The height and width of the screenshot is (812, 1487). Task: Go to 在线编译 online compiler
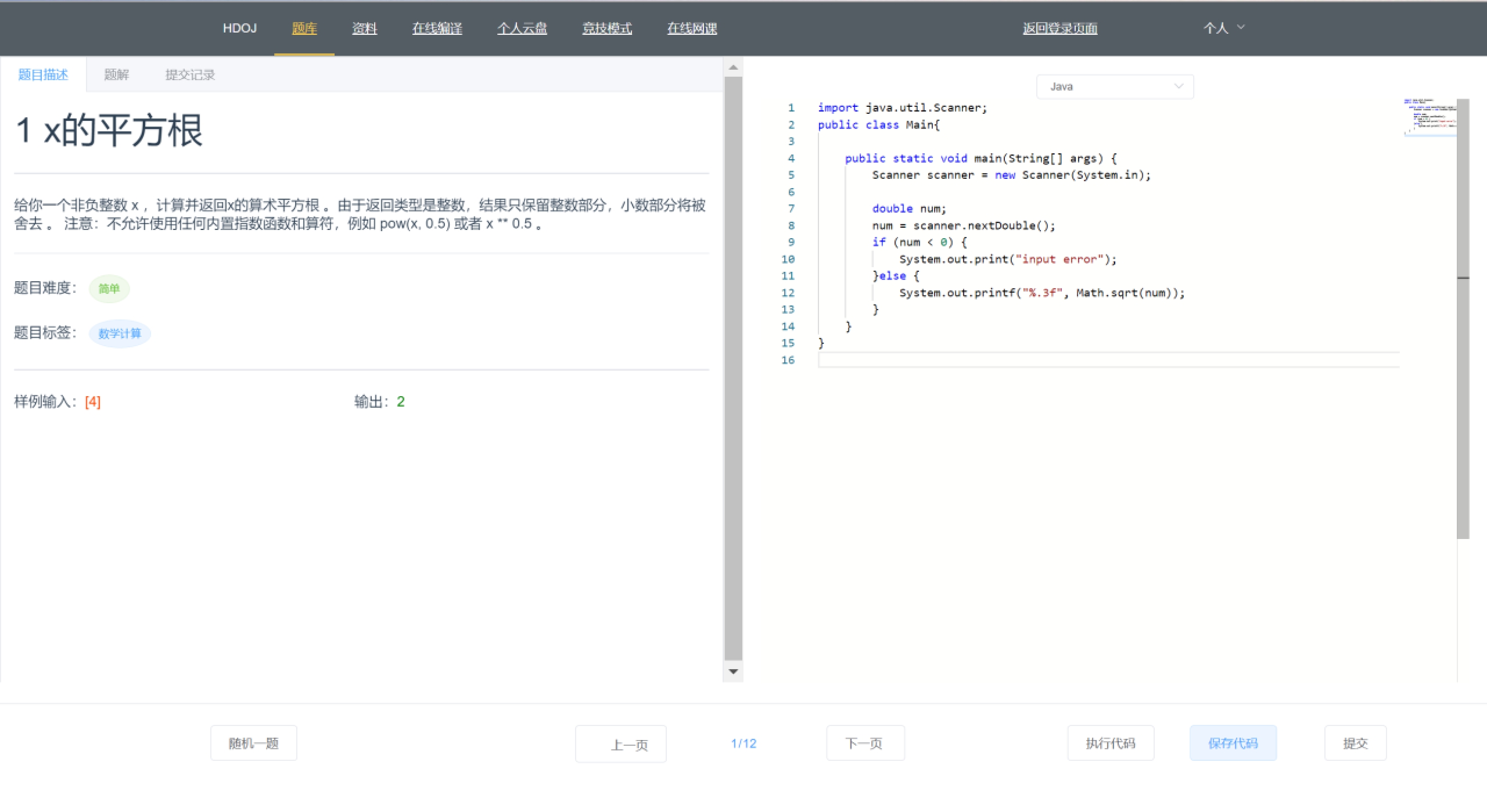[x=437, y=28]
